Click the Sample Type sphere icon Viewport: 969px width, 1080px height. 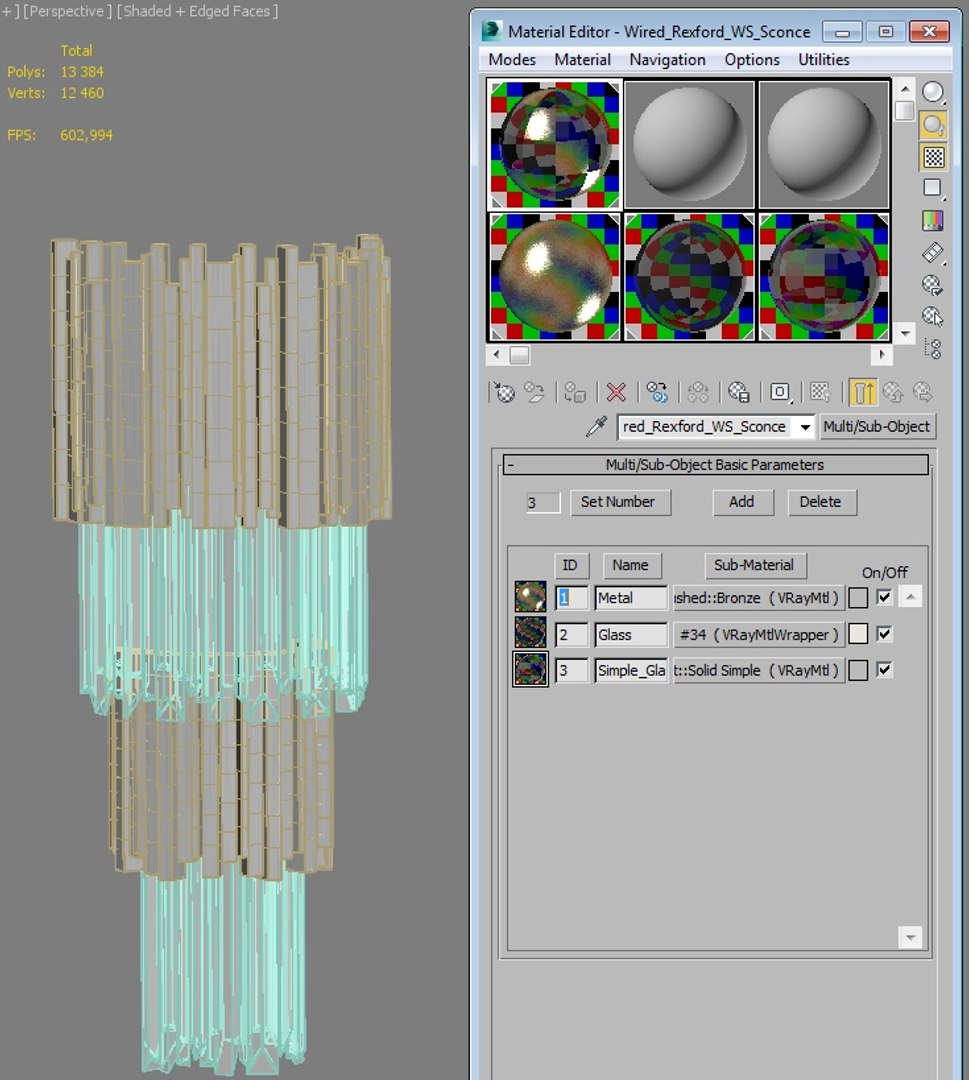tap(933, 92)
